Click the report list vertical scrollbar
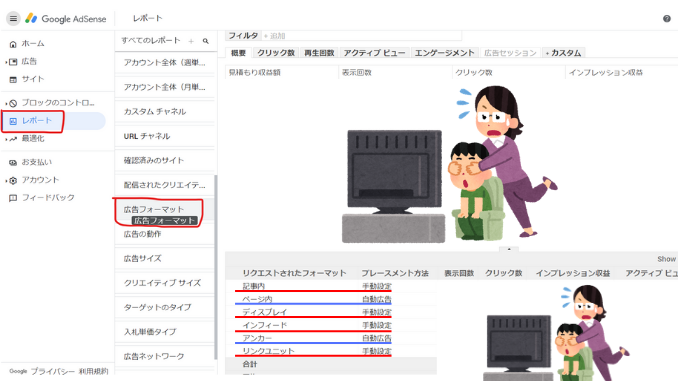 216,267
